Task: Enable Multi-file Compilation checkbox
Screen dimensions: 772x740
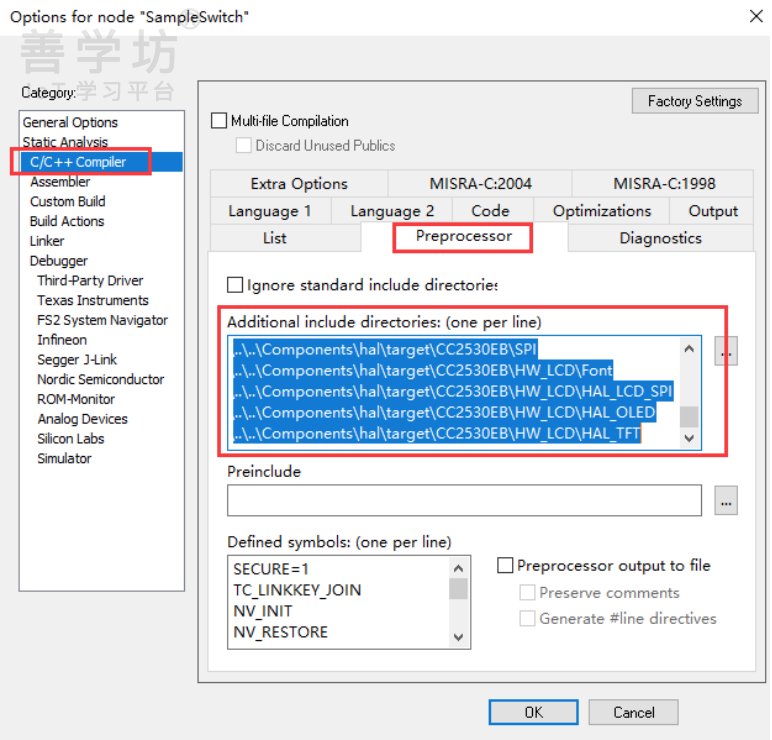Action: pyautogui.click(x=219, y=121)
